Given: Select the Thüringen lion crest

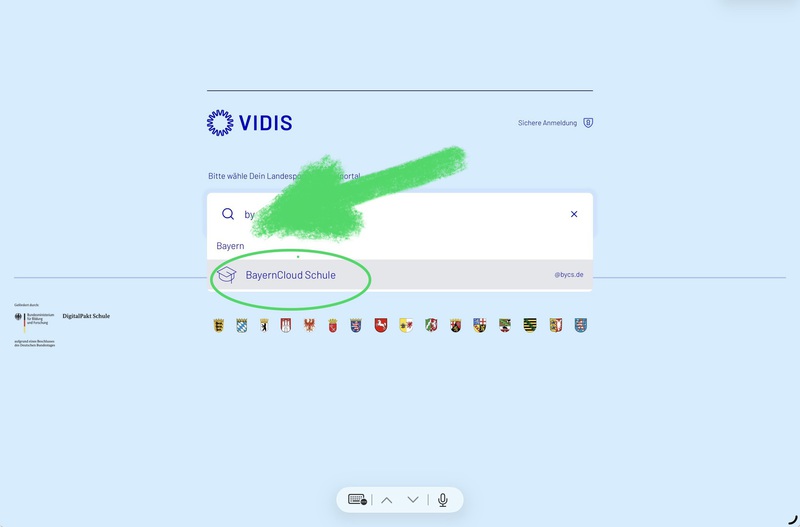Looking at the screenshot, I should click(581, 325).
